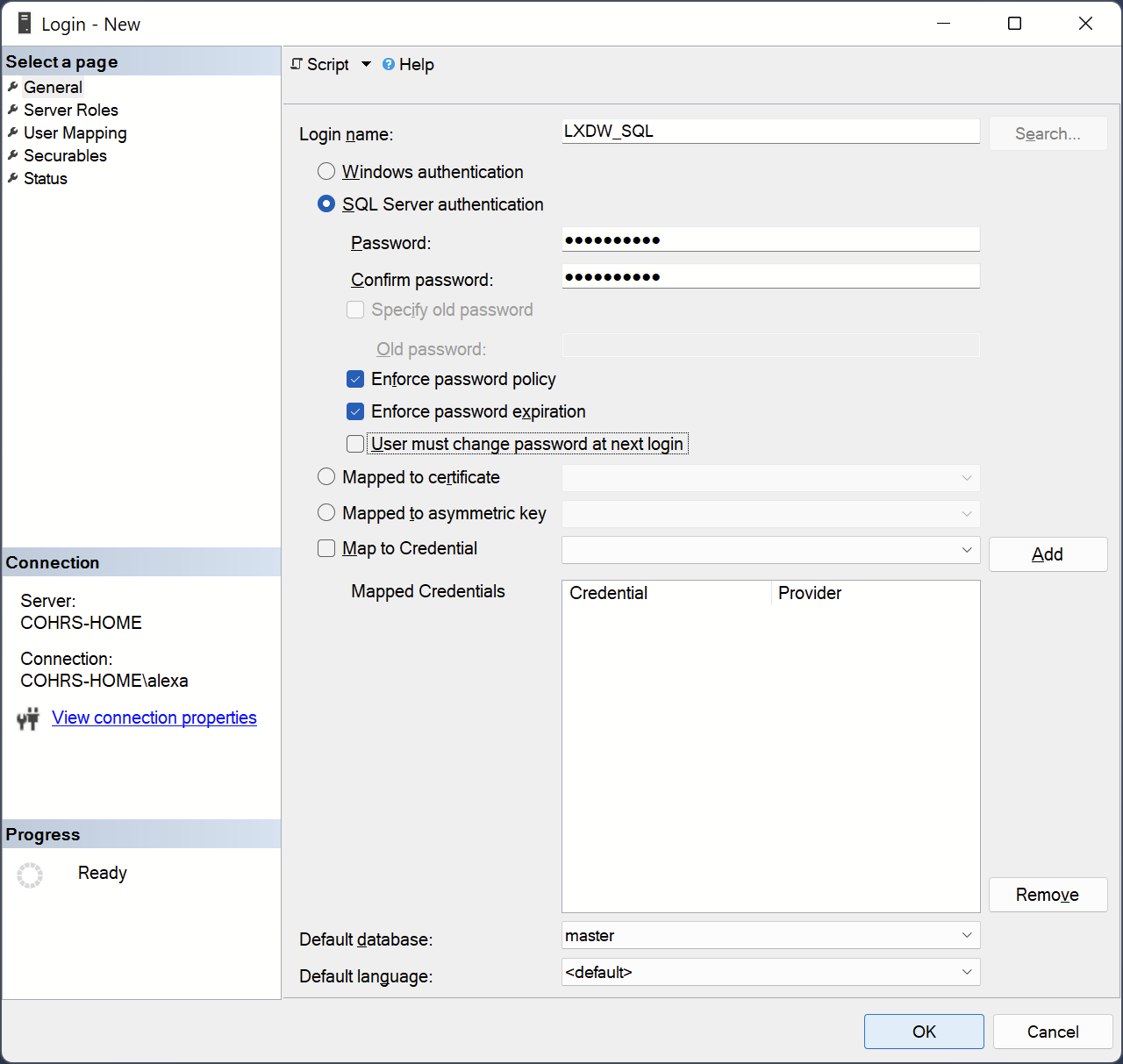Switch to the Server Roles page
The height and width of the screenshot is (1064, 1123).
[70, 110]
